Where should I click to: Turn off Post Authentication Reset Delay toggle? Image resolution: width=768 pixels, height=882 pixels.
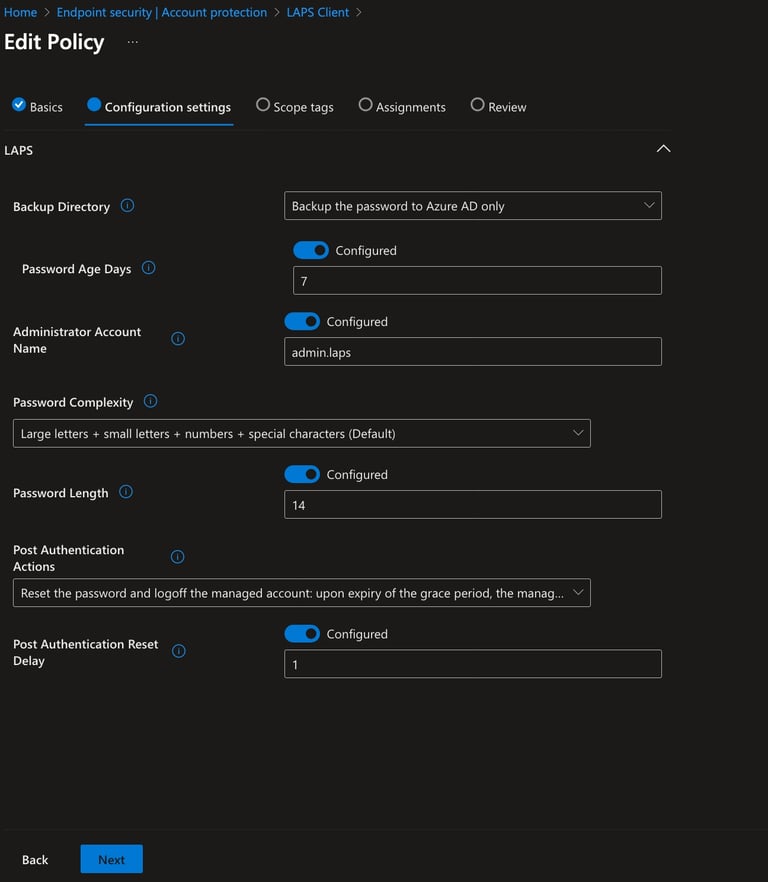click(x=302, y=634)
